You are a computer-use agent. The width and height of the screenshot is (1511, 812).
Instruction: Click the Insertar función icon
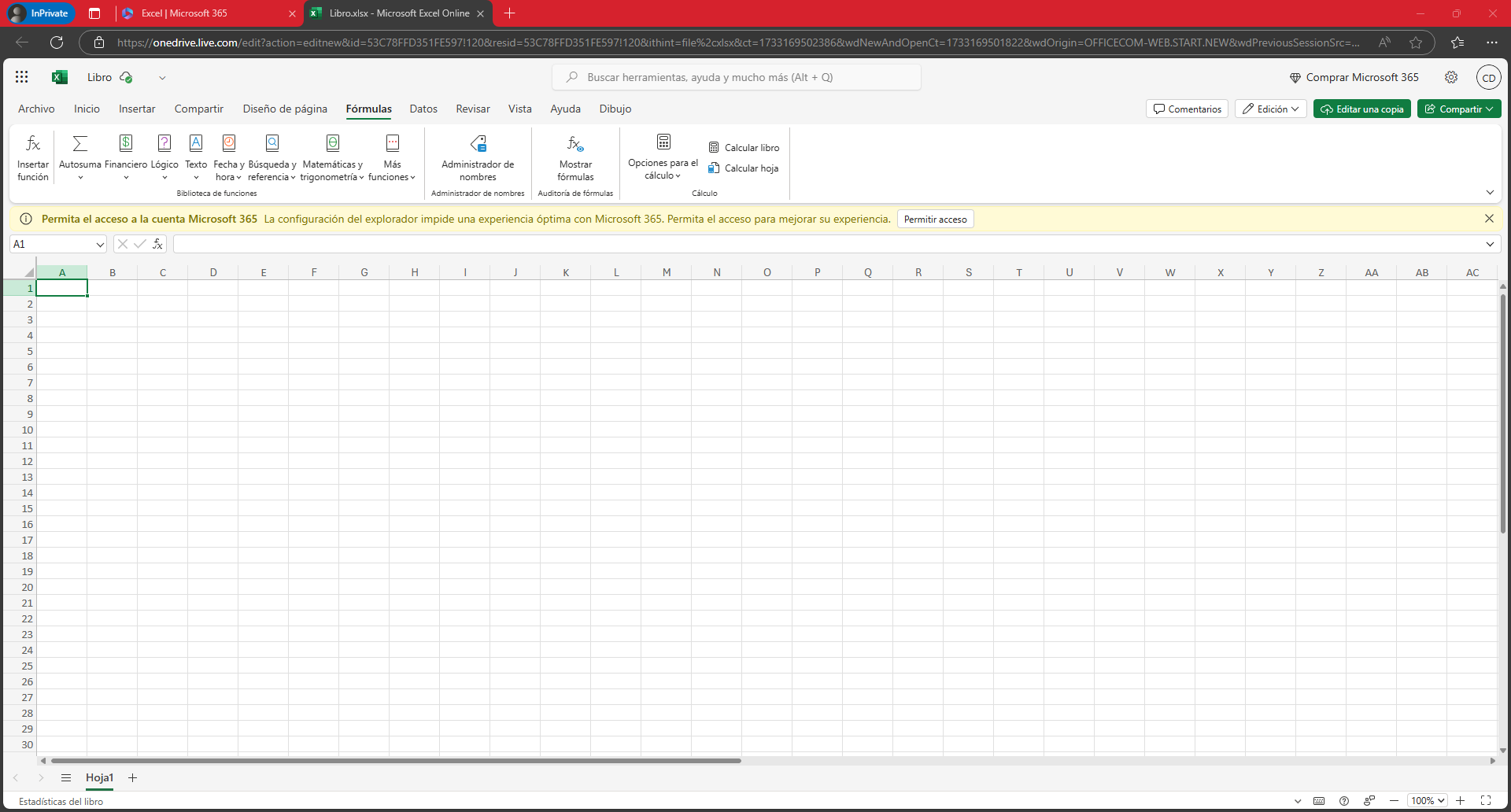coord(33,144)
